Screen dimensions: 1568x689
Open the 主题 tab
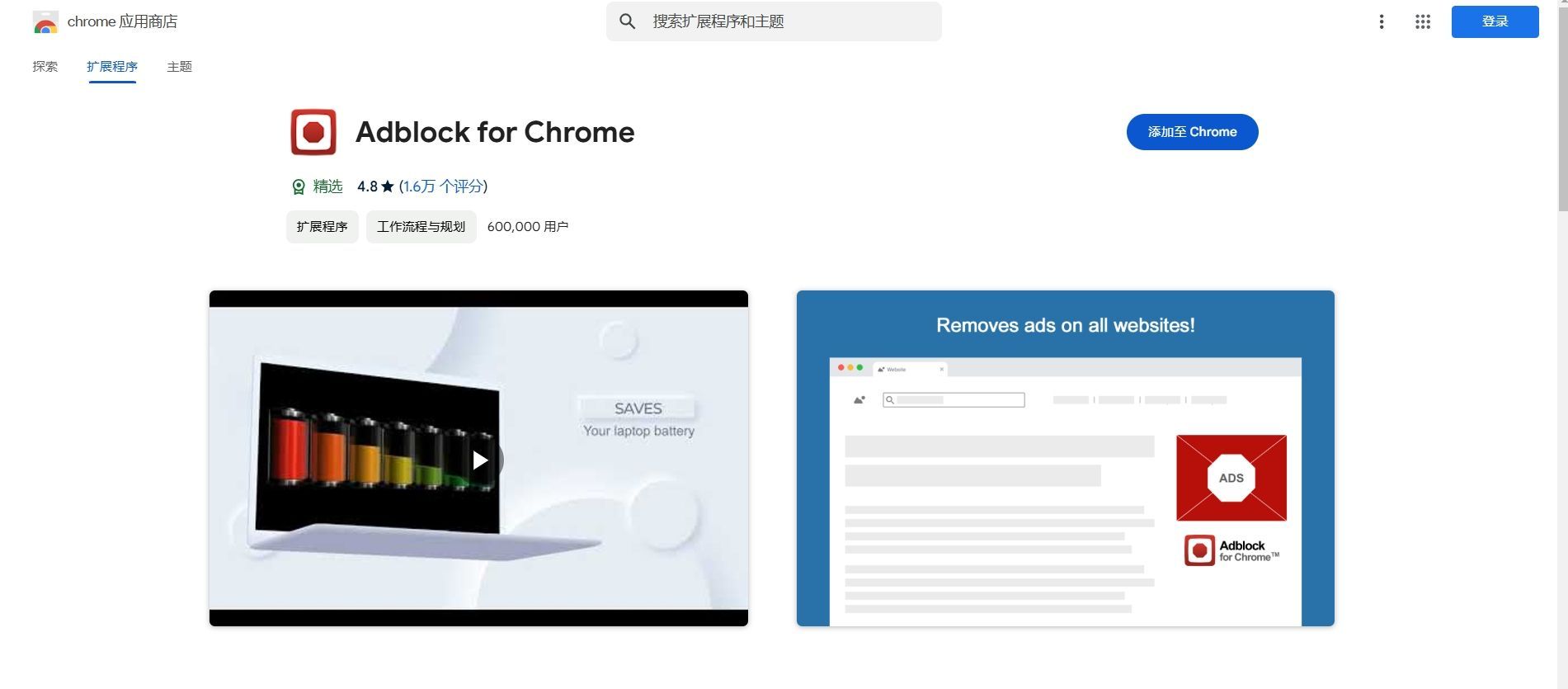179,67
